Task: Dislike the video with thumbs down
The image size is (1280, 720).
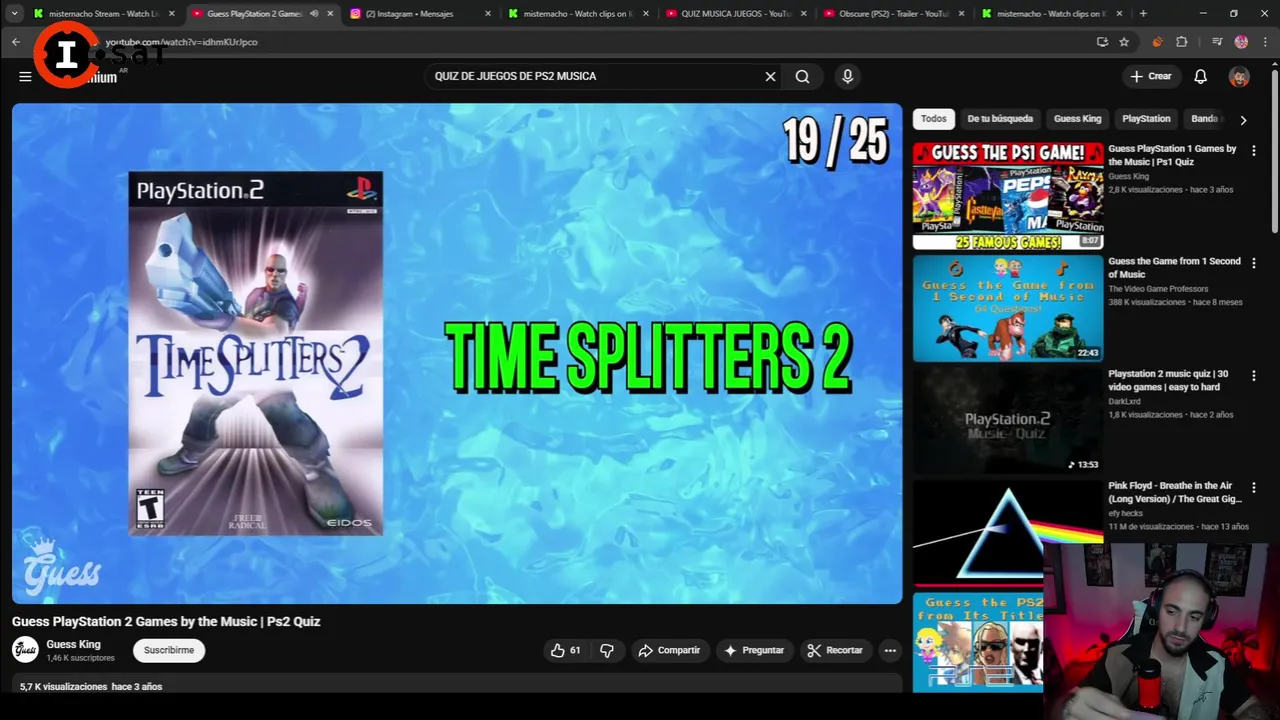Action: [x=606, y=650]
